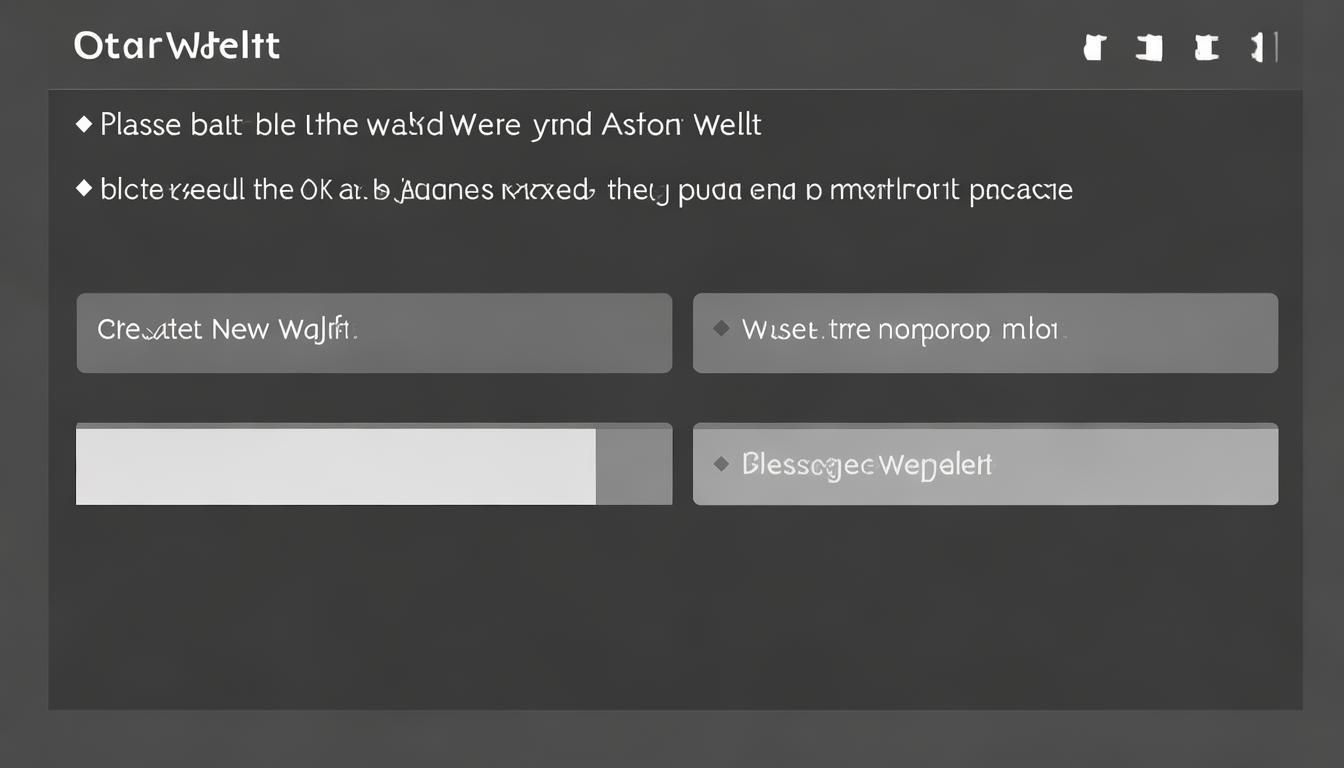Click the rightmost header icon
This screenshot has height=768, width=1344.
point(1258,47)
